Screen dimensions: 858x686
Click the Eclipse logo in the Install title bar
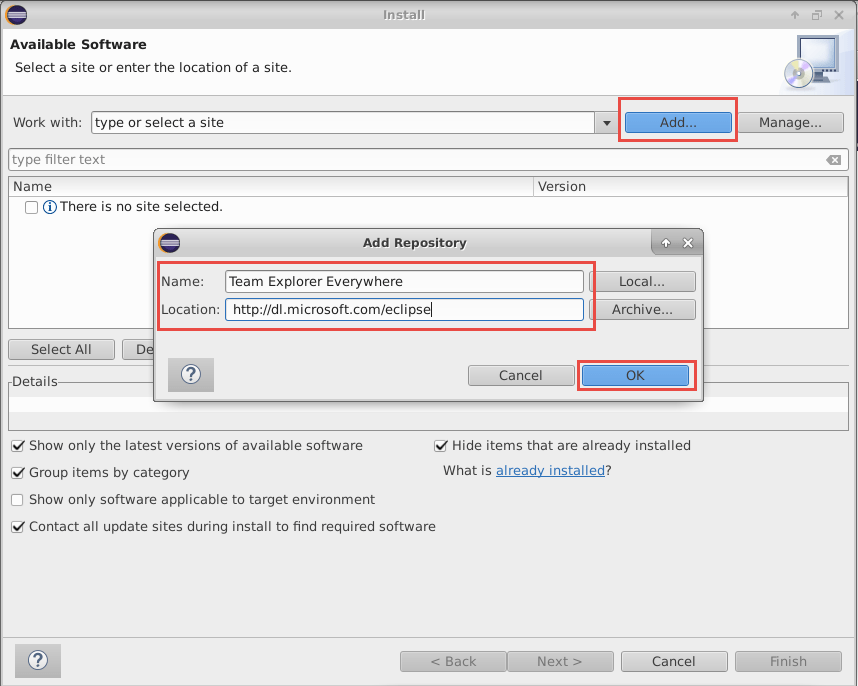(14, 14)
